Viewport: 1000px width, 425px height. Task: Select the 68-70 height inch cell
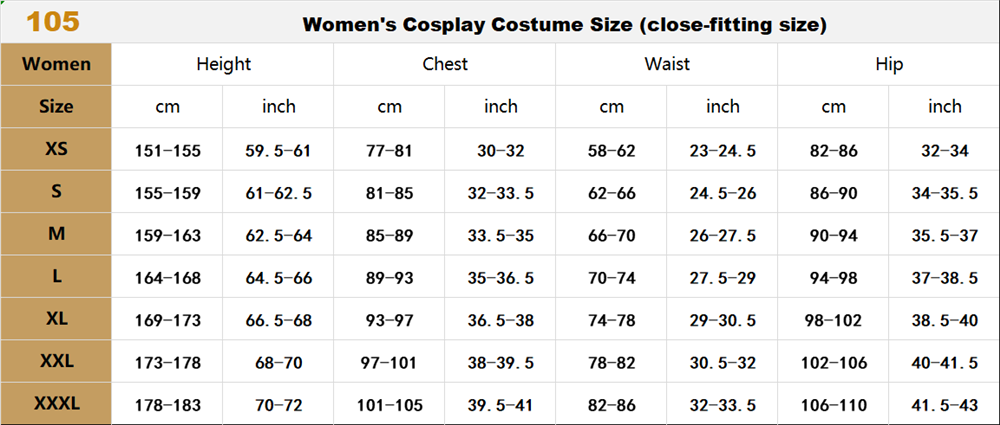click(x=279, y=363)
